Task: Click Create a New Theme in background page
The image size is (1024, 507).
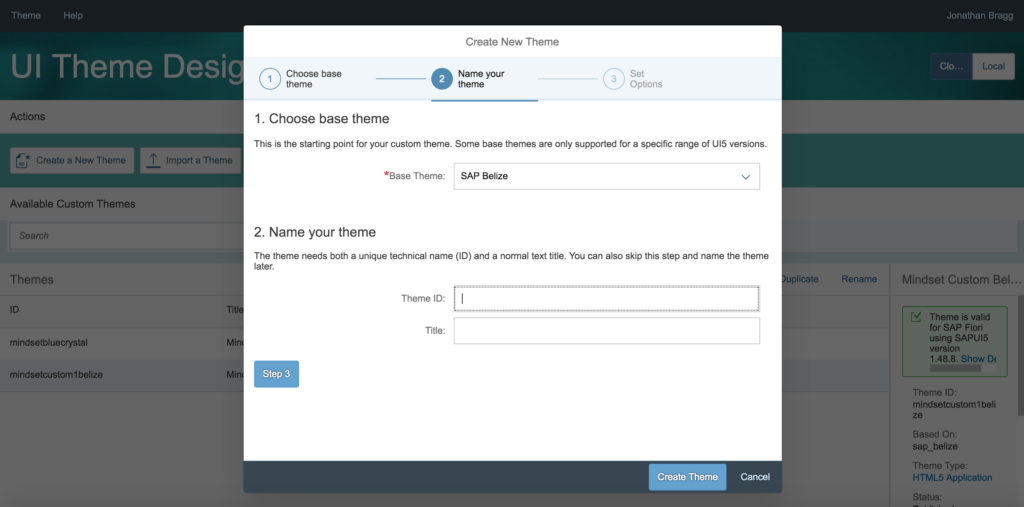Action: coord(72,160)
